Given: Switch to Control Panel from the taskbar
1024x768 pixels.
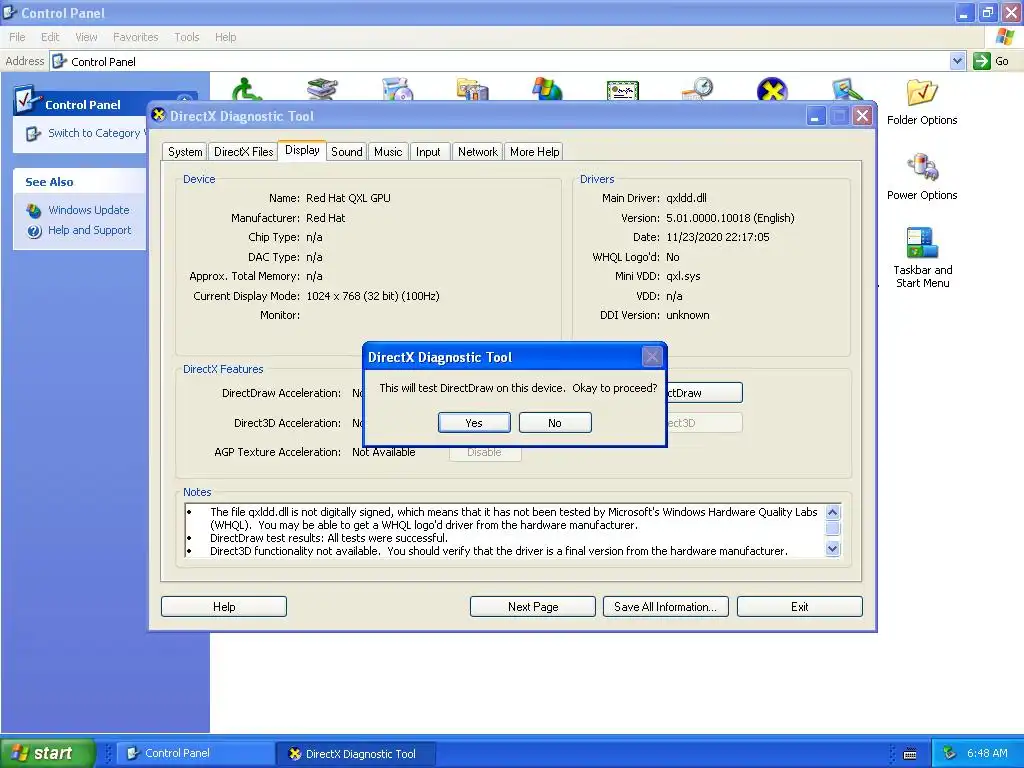Looking at the screenshot, I should pos(195,753).
